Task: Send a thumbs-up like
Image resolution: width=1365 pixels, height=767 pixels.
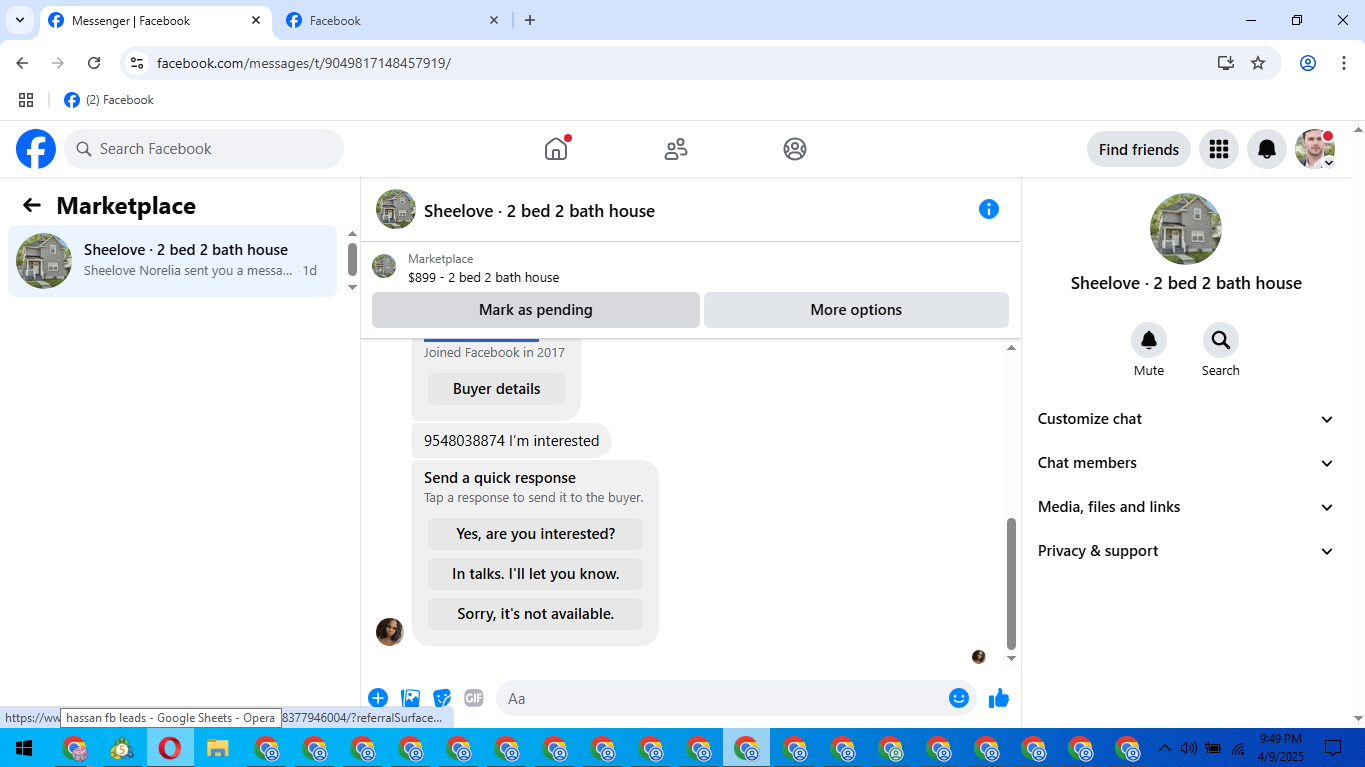Action: tap(999, 698)
